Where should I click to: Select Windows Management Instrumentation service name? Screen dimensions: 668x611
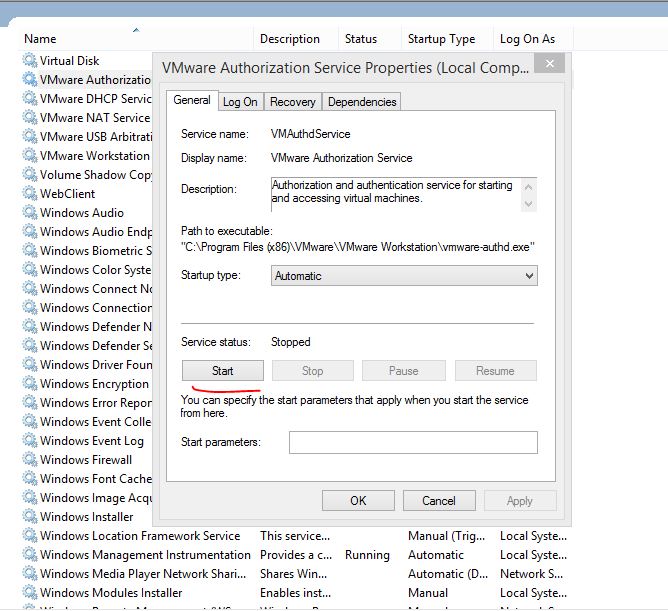(x=145, y=555)
